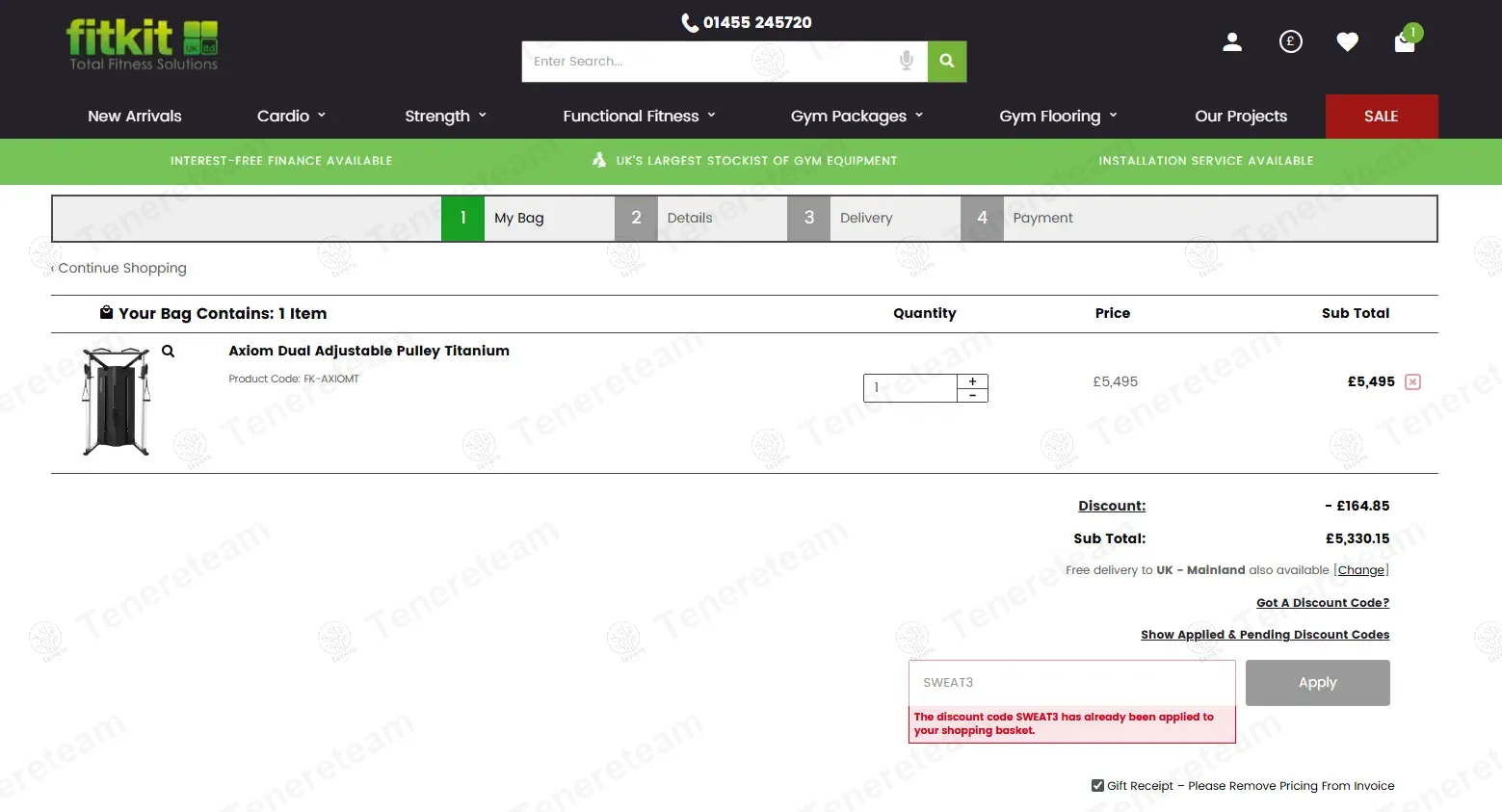This screenshot has height=812, width=1502.
Task: Open the user account icon
Action: tap(1231, 41)
